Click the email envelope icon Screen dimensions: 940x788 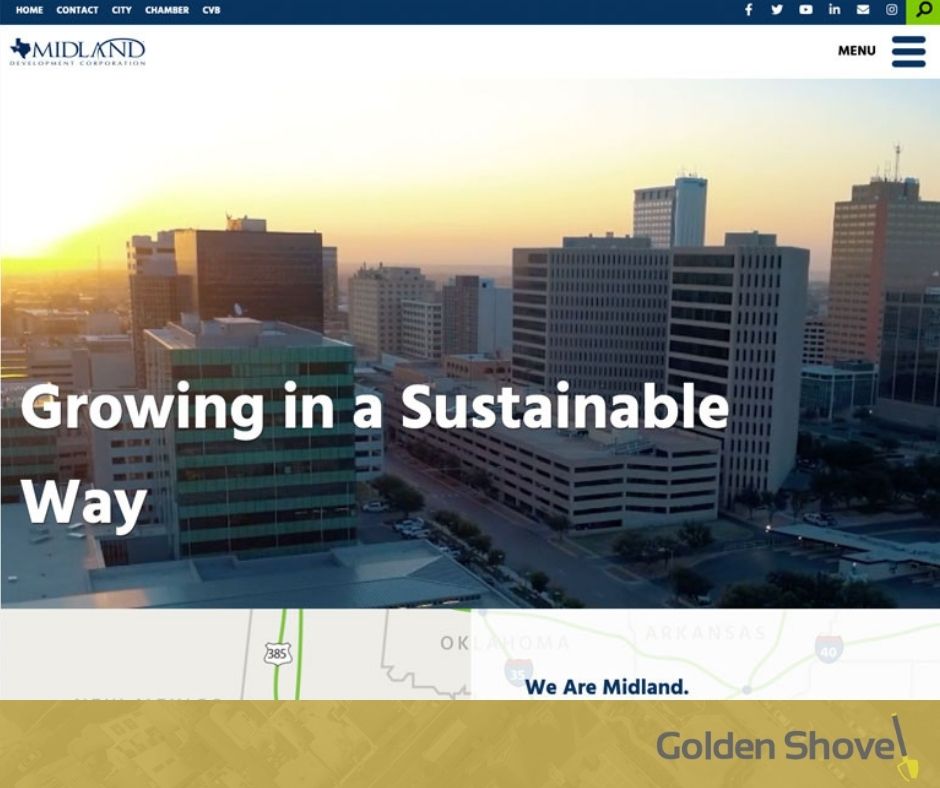coord(863,10)
